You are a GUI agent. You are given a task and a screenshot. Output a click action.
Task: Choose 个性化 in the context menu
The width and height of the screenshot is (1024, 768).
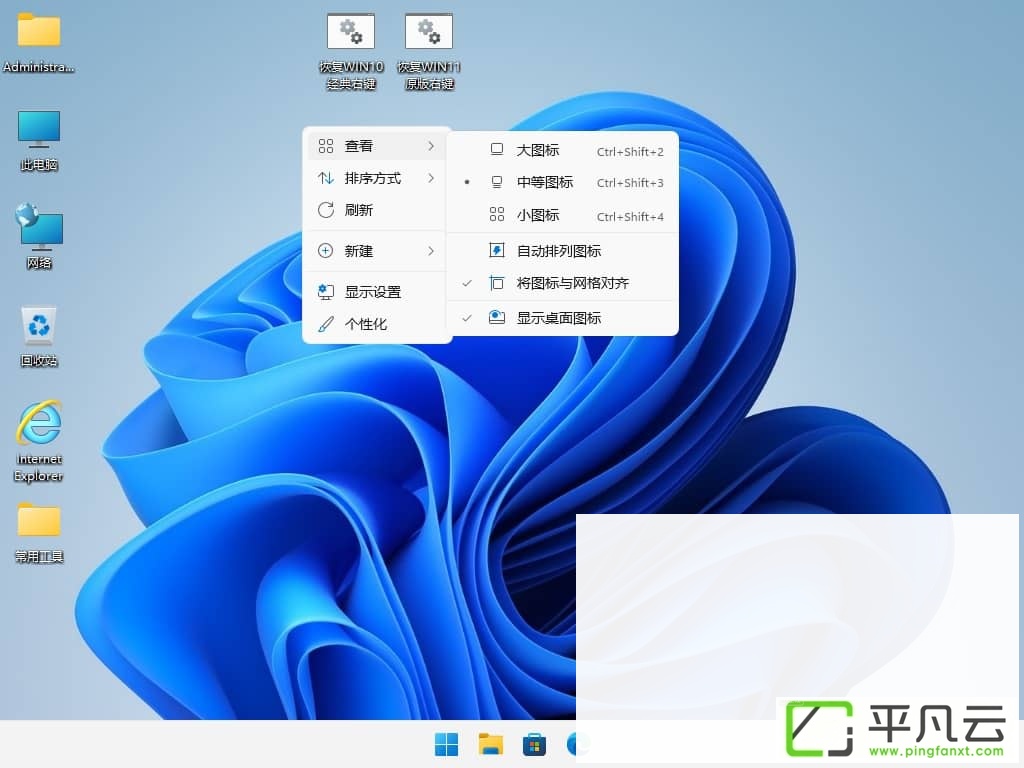pos(376,324)
